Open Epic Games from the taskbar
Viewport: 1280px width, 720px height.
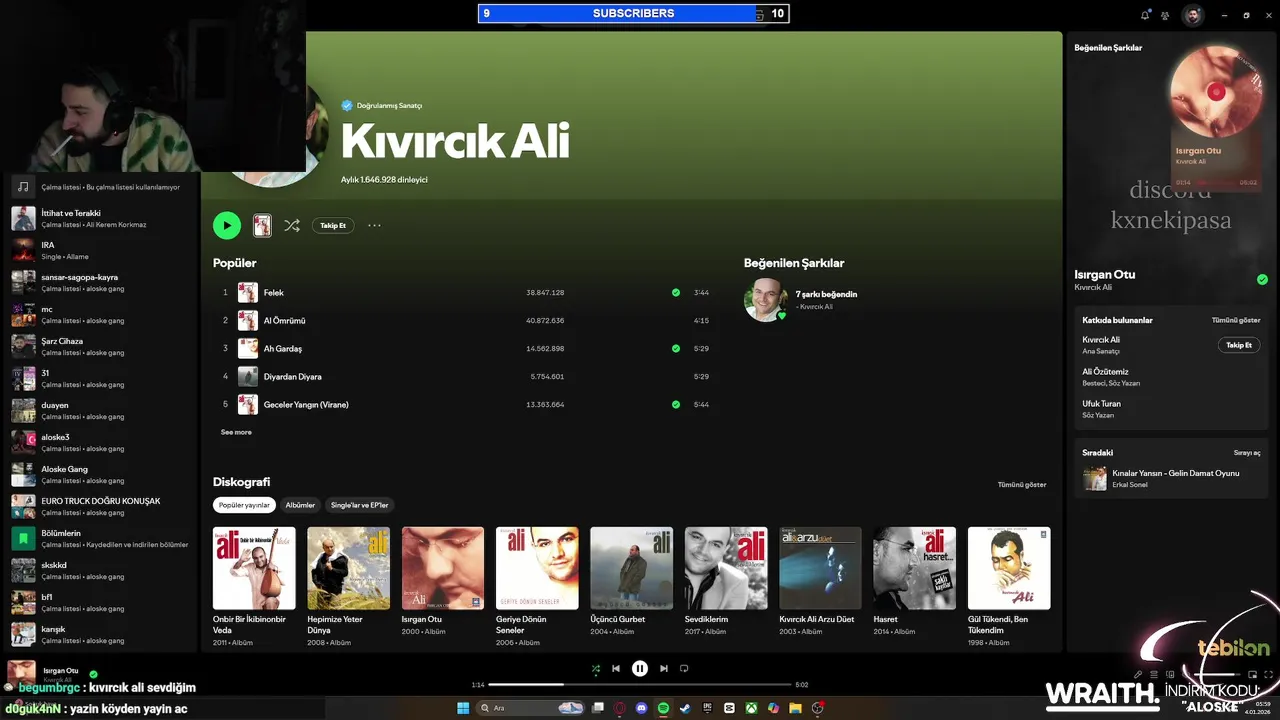(x=707, y=708)
